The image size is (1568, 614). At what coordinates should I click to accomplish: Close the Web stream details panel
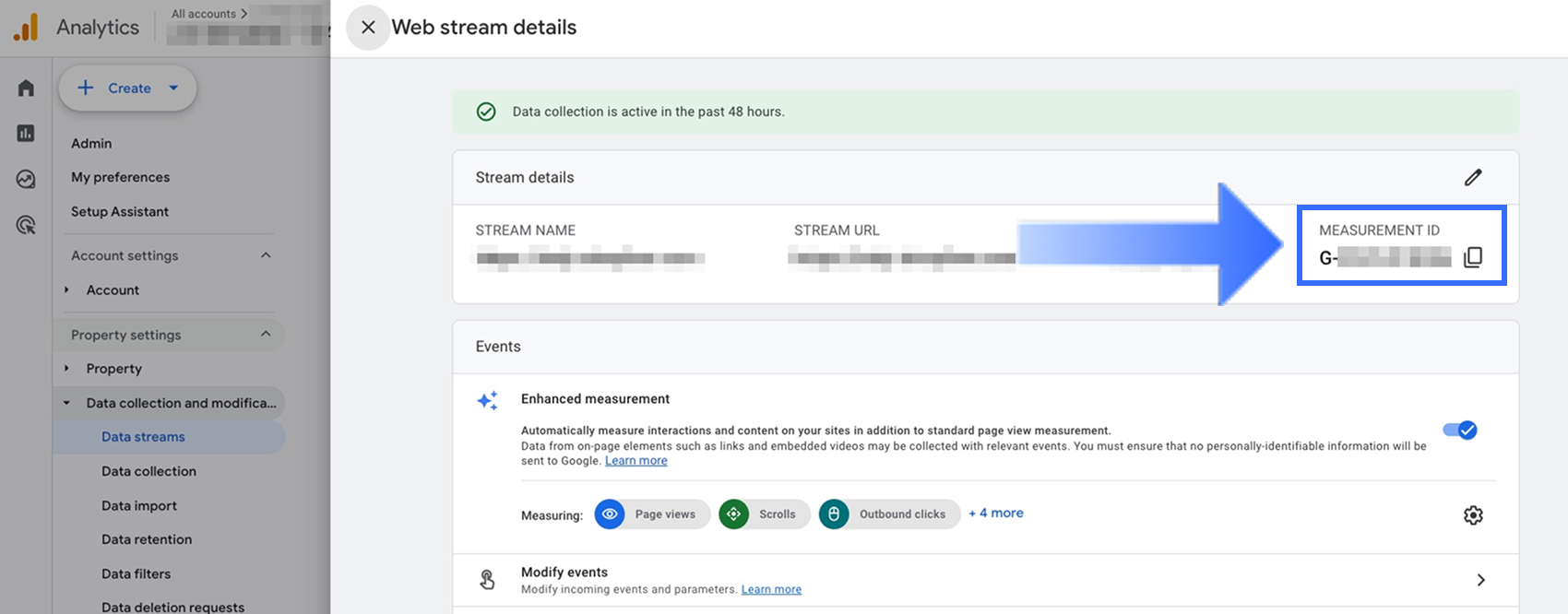pyautogui.click(x=368, y=28)
